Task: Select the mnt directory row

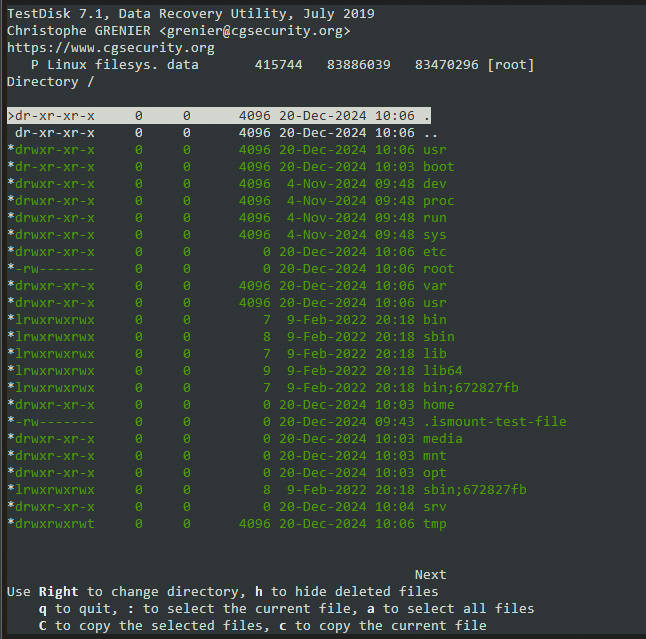Action: 227,456
